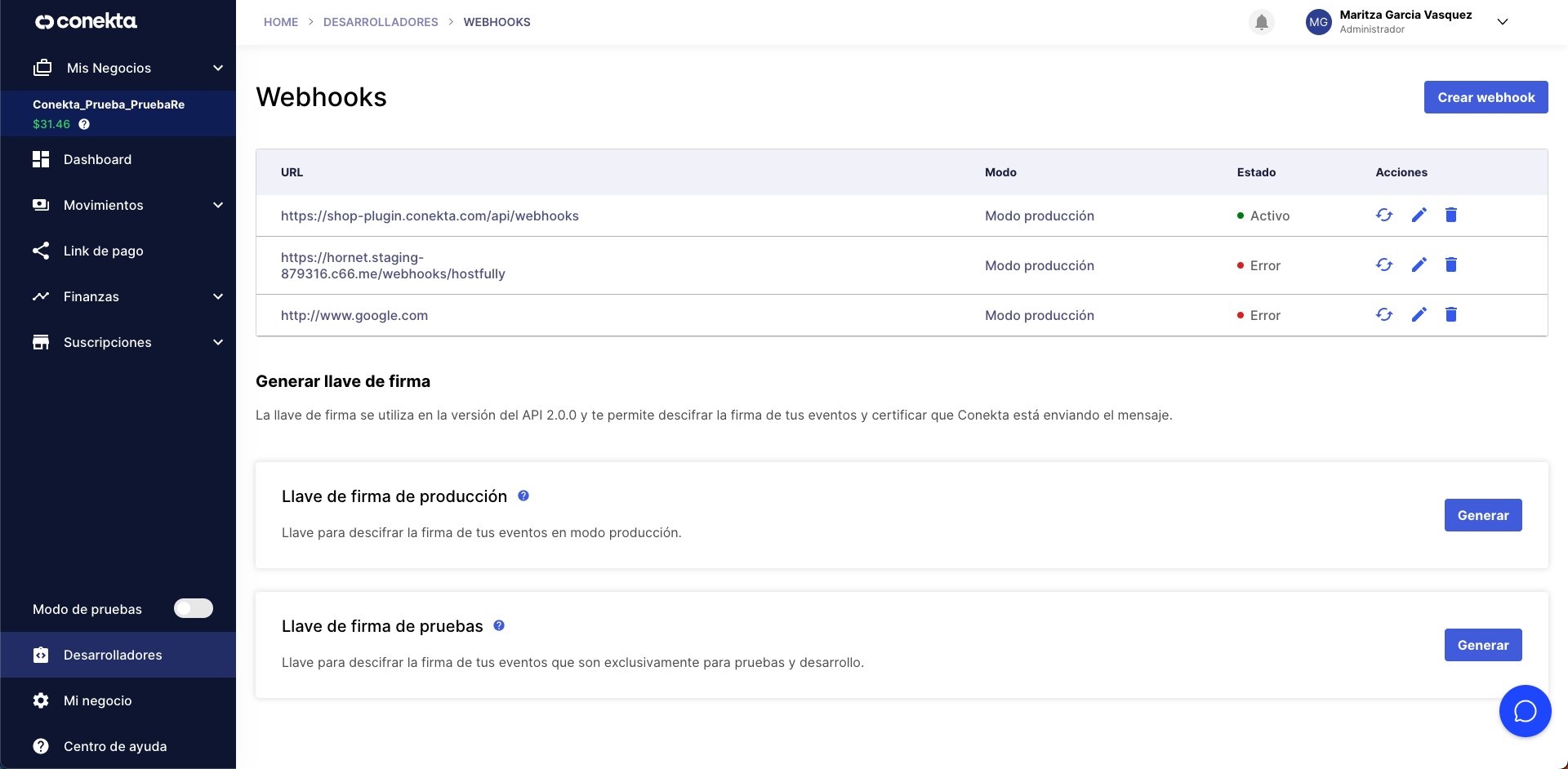Open the notifications bell
Viewport: 1568px width, 769px height.
coord(1261,21)
